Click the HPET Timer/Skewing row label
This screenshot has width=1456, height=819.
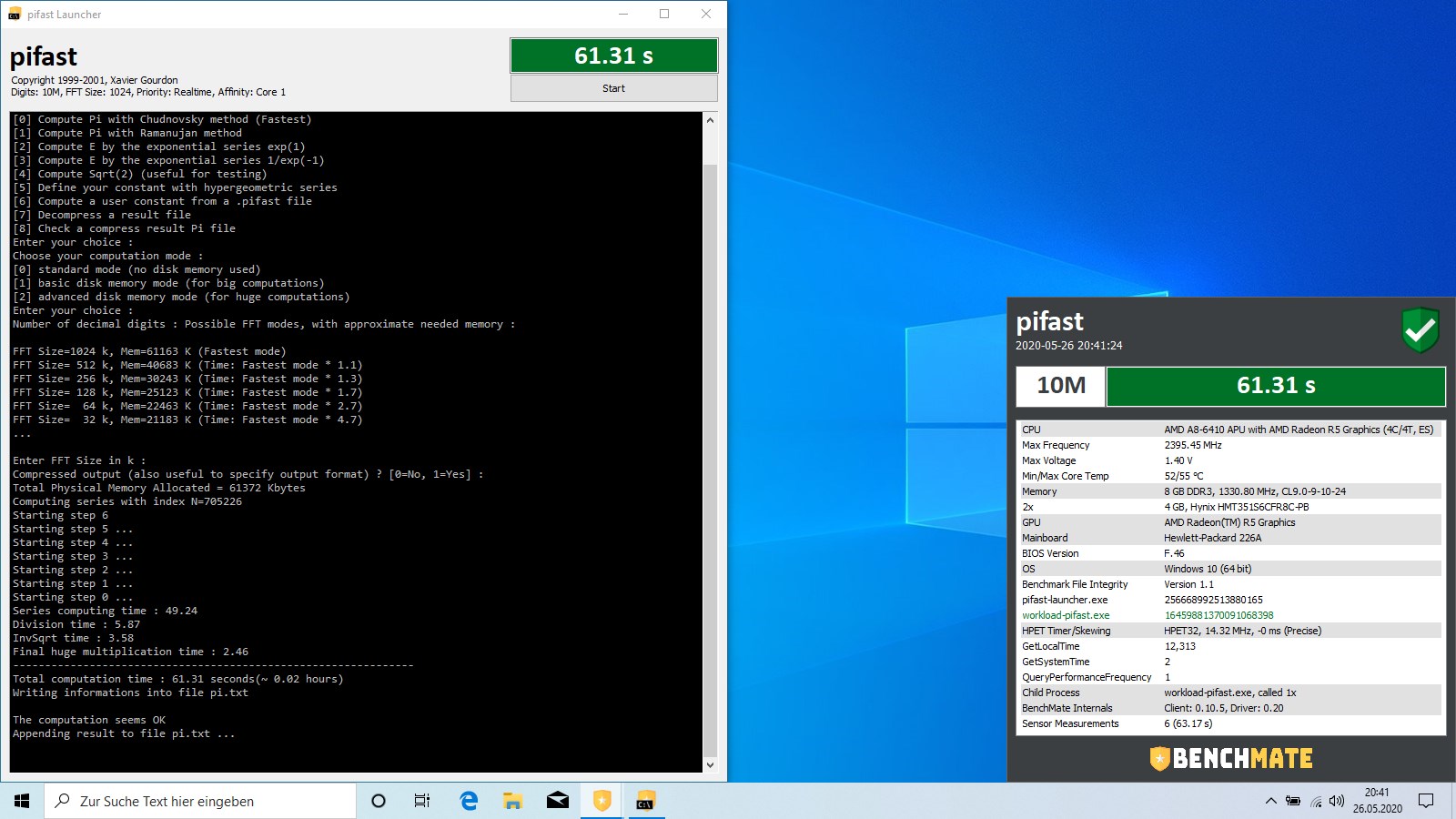tap(1067, 631)
